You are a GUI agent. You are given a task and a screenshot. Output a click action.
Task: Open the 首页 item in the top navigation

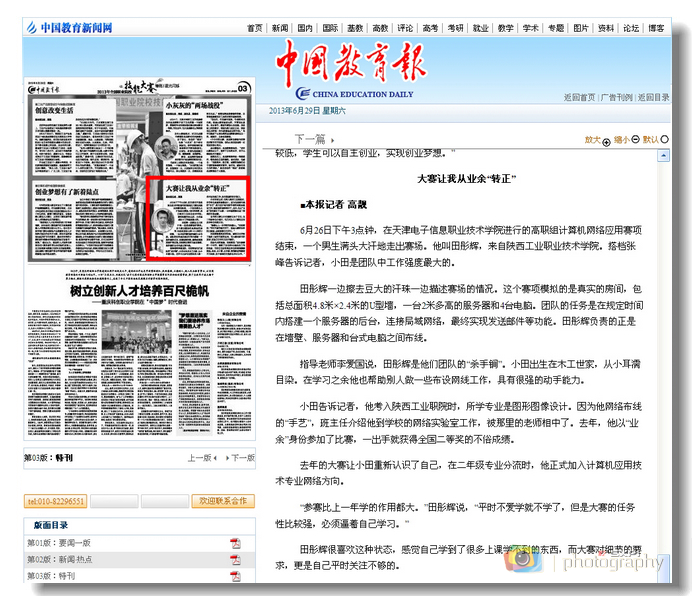click(255, 28)
